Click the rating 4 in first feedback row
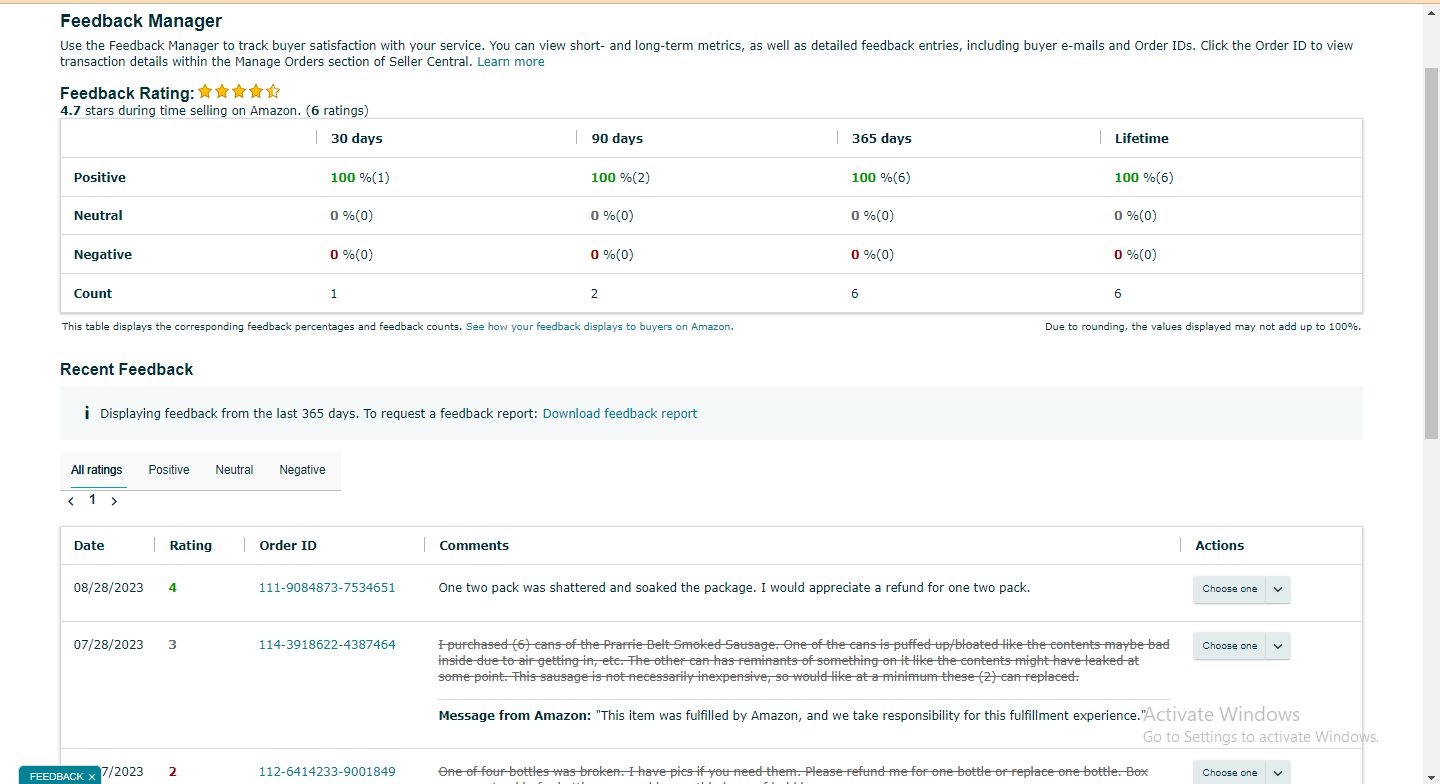 [173, 588]
